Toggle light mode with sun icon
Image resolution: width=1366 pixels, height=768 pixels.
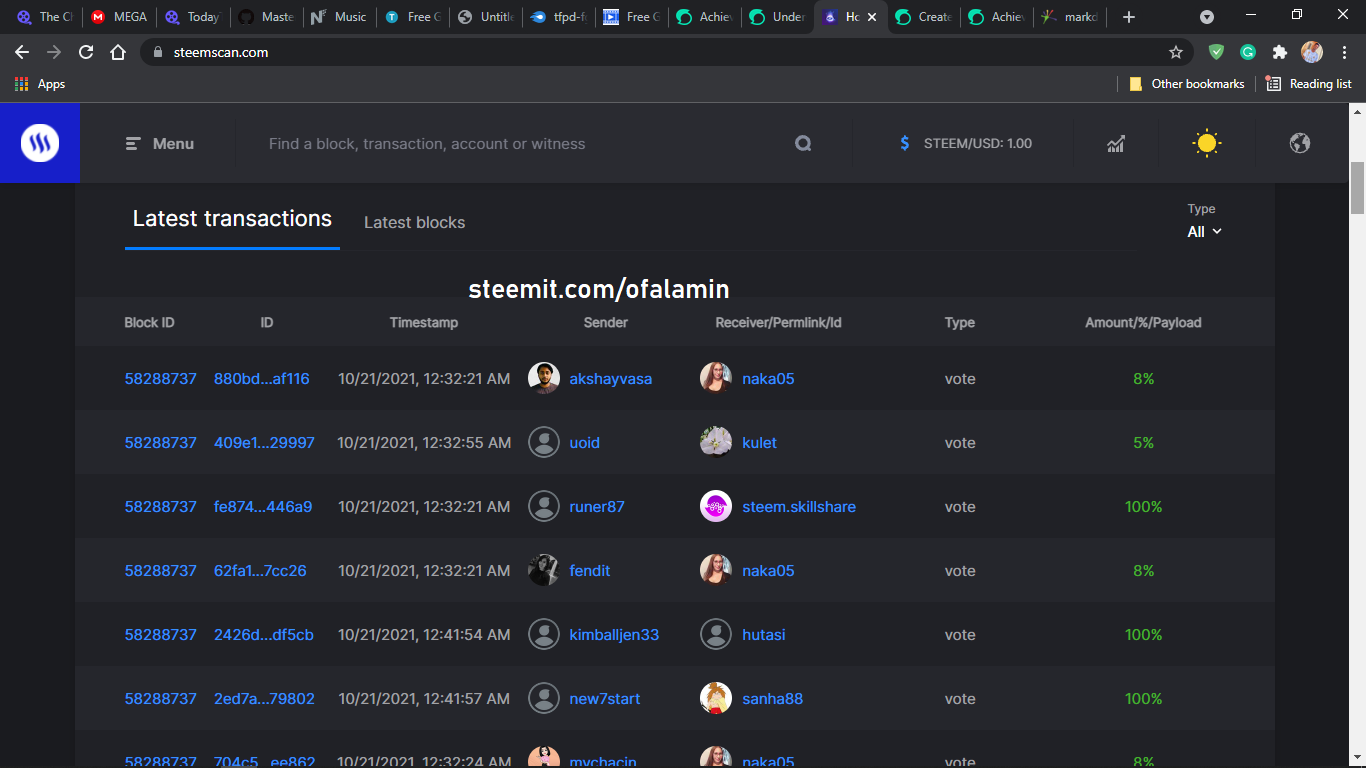click(1207, 143)
